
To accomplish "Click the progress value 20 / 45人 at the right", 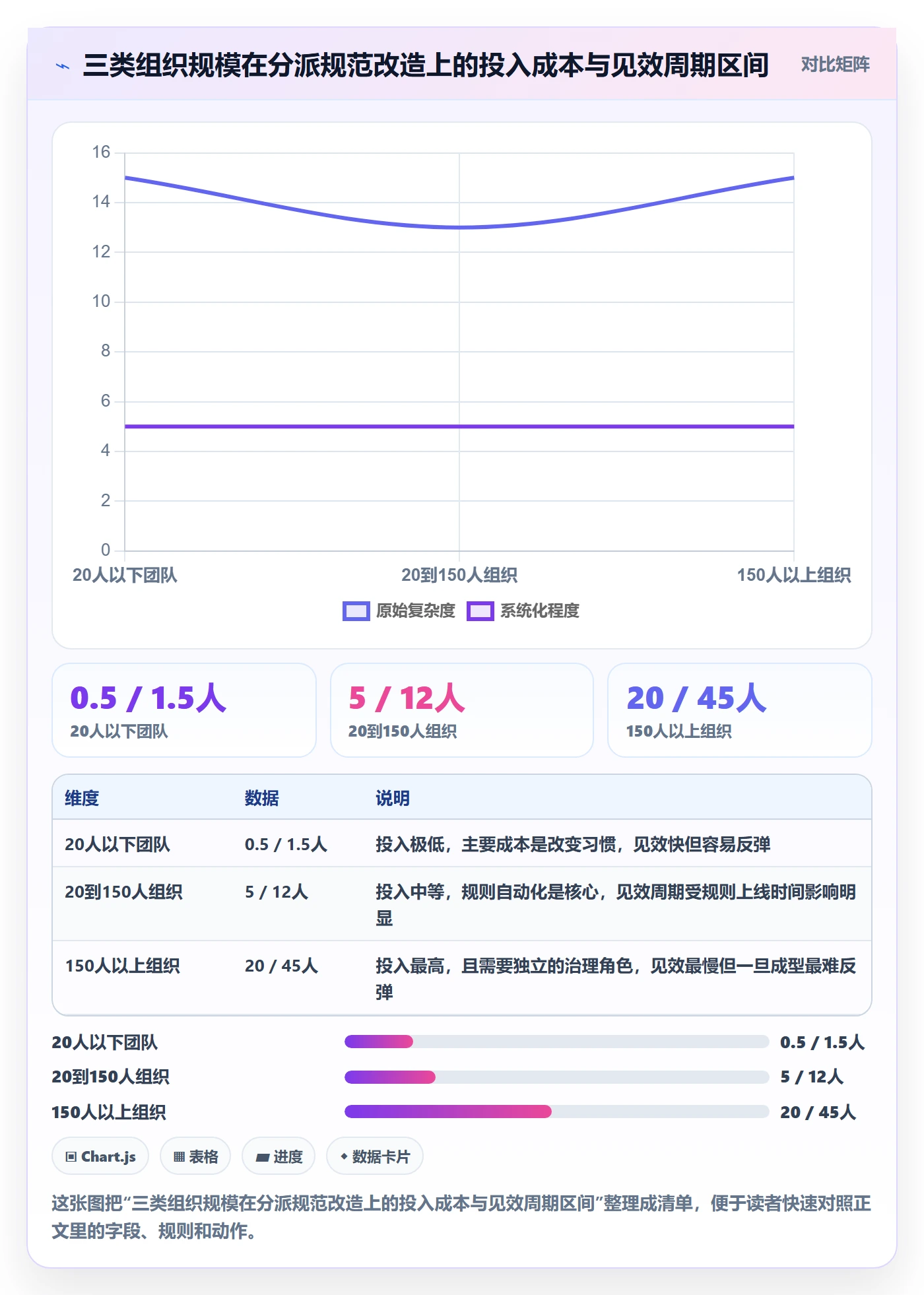I will (818, 1112).
